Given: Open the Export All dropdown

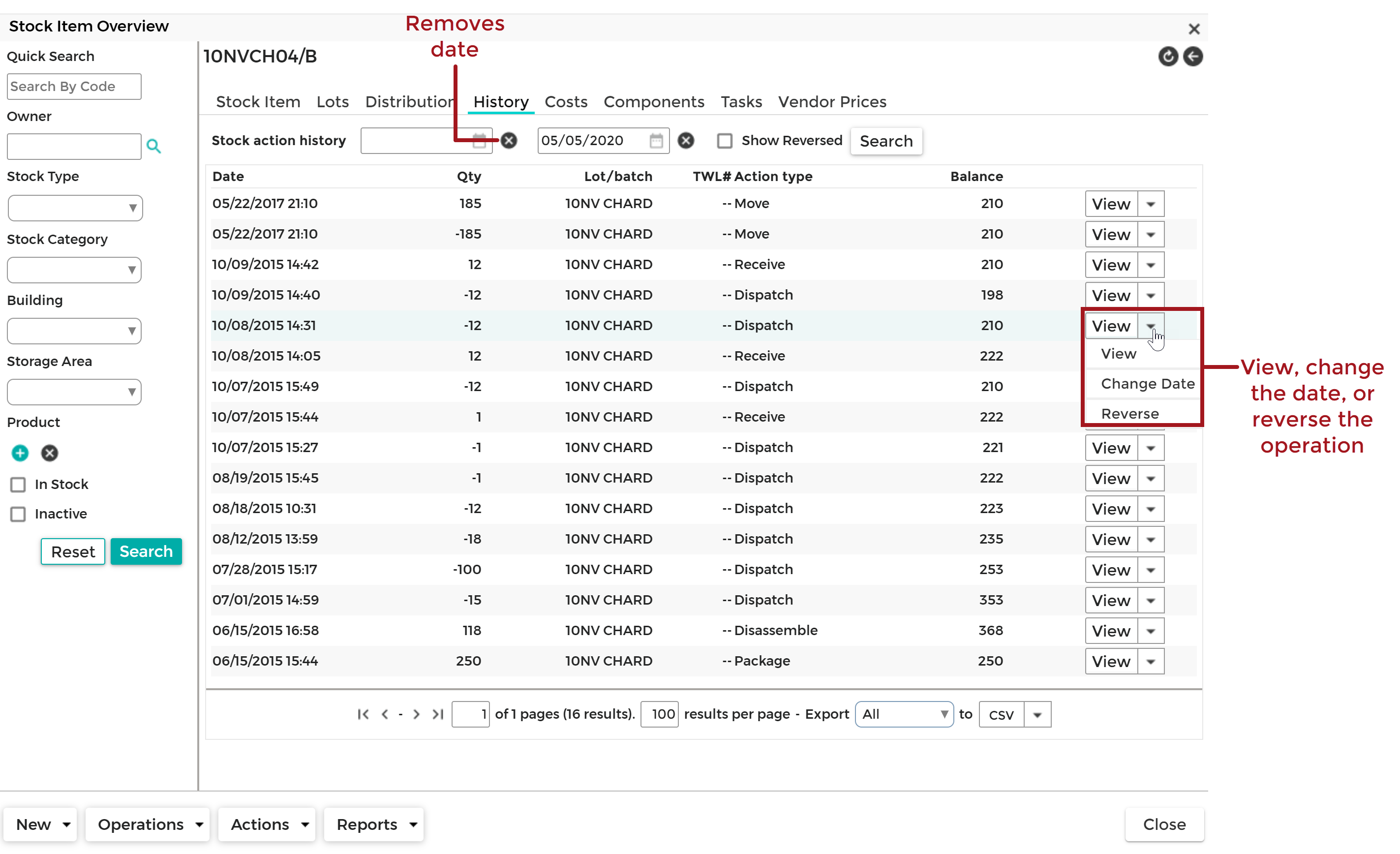Looking at the screenshot, I should (904, 714).
